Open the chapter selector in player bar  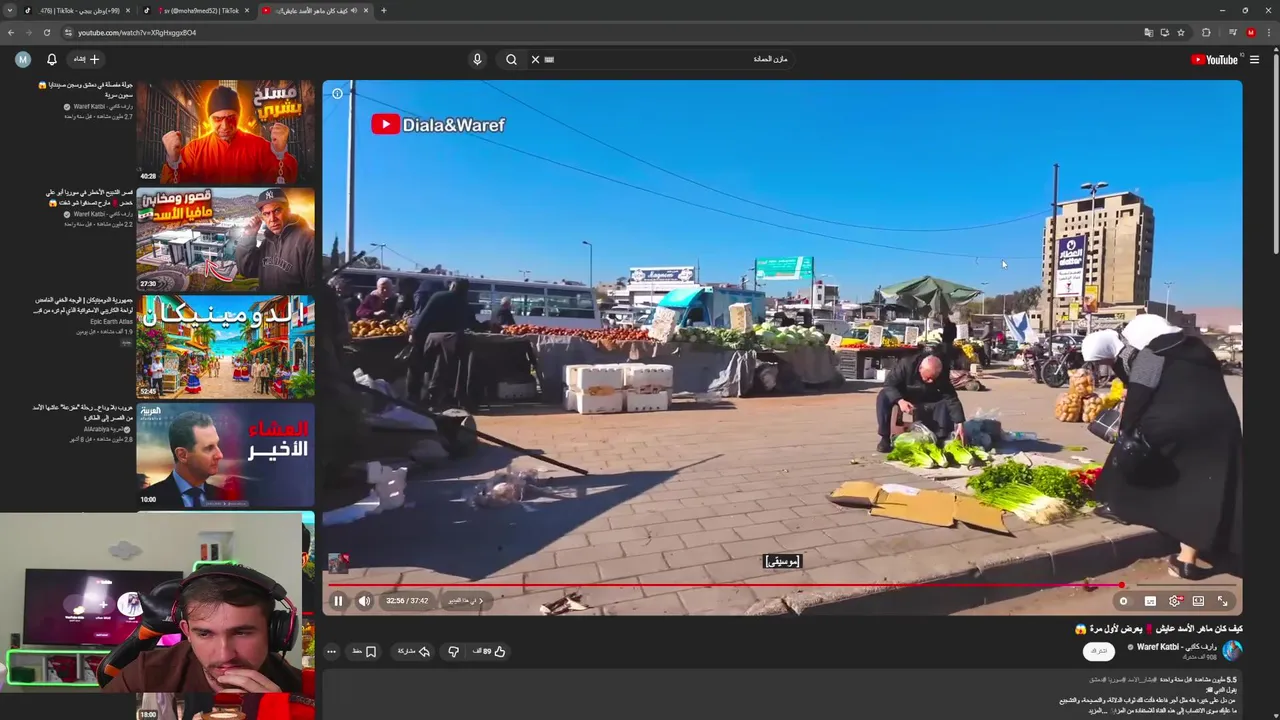pos(465,601)
